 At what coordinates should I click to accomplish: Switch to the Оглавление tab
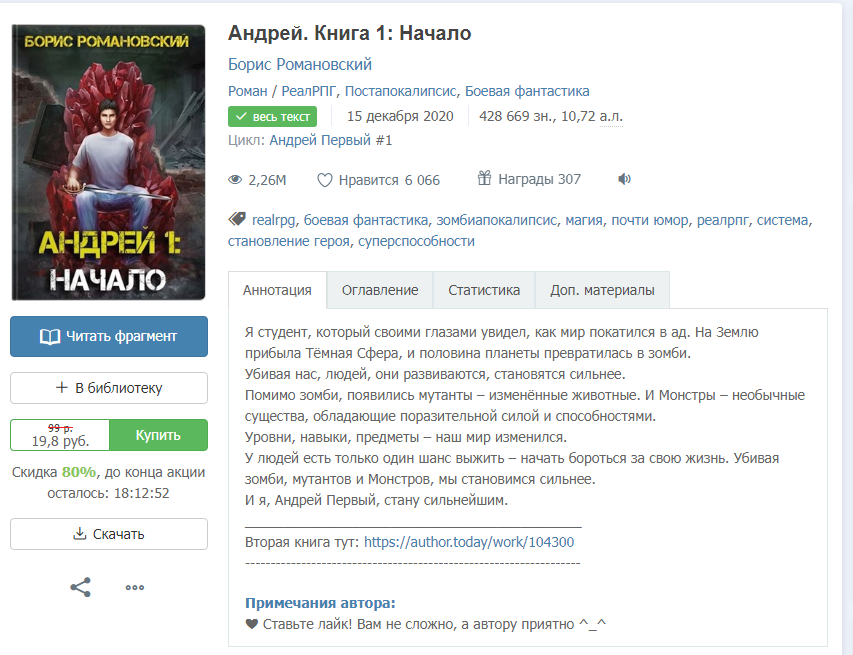pos(380,290)
